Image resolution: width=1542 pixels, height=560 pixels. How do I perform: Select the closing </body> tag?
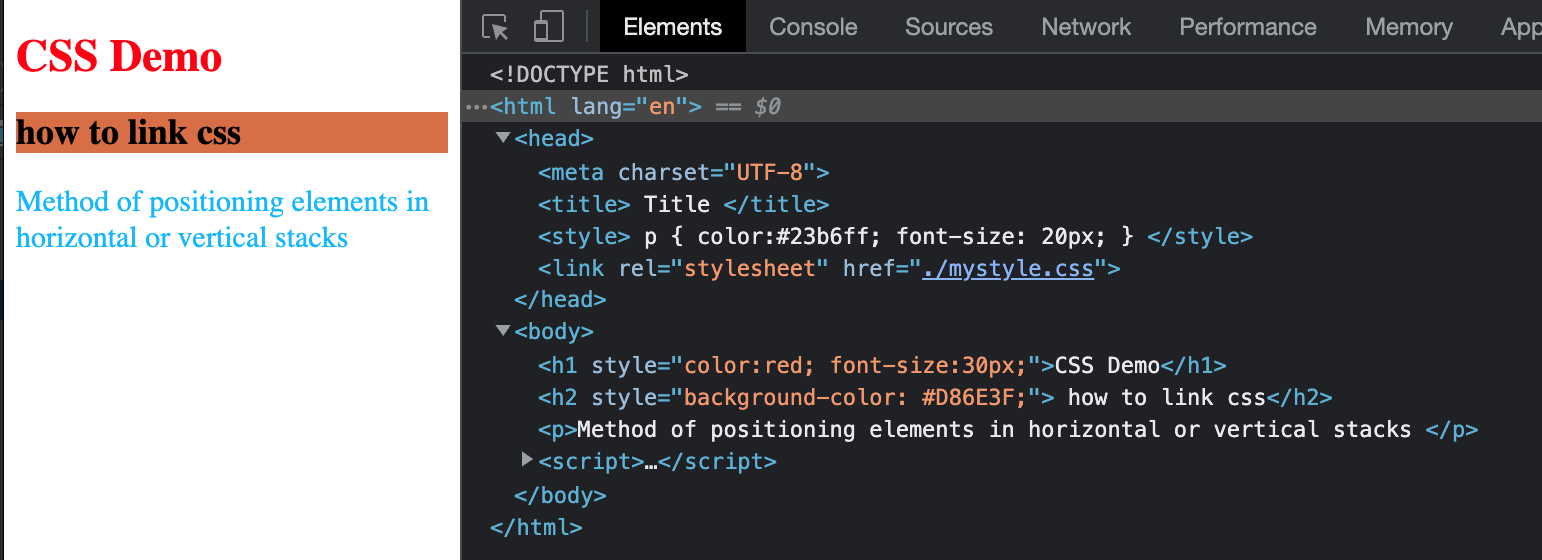point(560,495)
